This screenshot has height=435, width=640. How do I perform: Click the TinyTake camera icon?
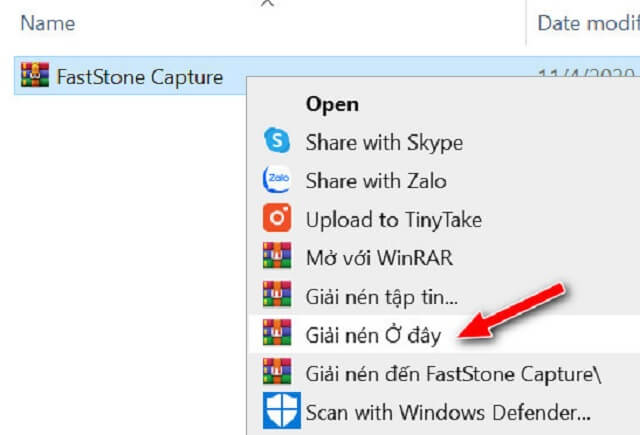point(276,218)
